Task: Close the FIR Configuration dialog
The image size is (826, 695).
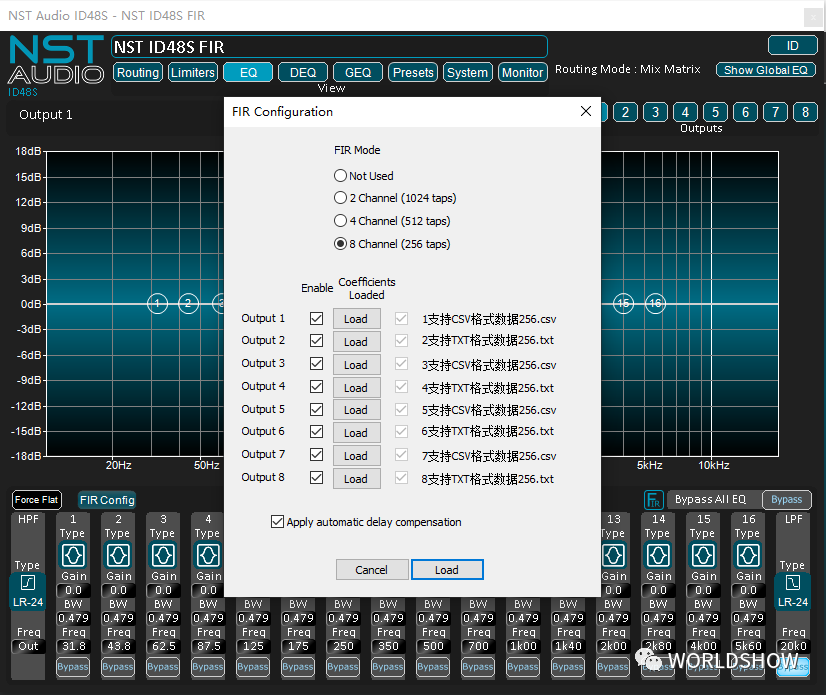Action: tap(586, 111)
